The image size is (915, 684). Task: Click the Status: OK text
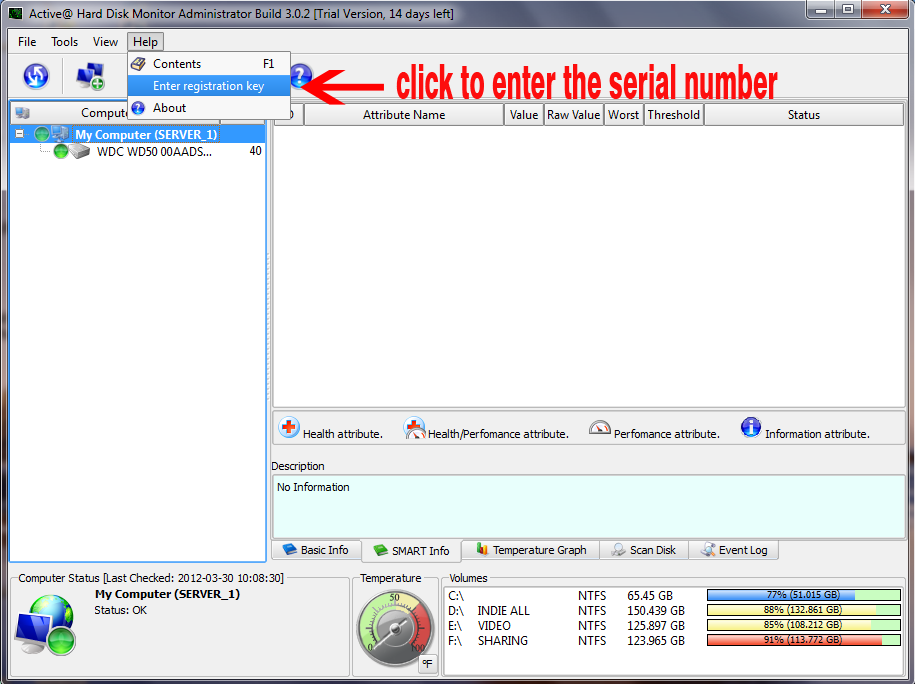[121, 610]
